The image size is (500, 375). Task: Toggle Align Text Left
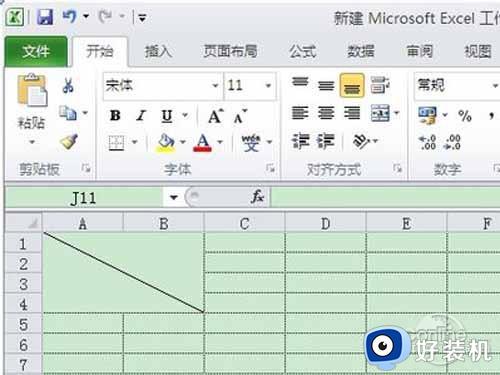click(300, 113)
